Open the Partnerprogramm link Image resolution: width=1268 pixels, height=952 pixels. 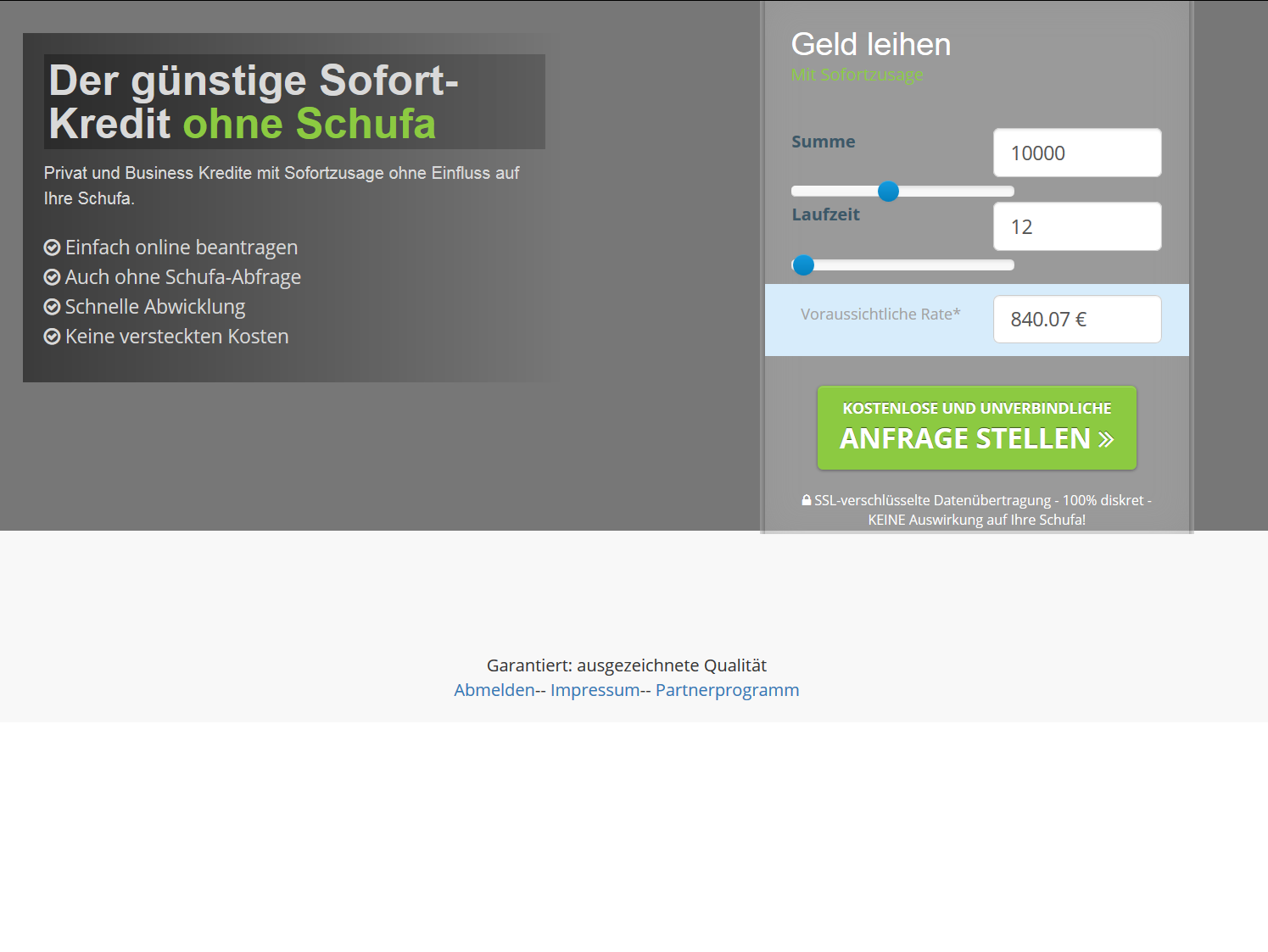coord(727,690)
